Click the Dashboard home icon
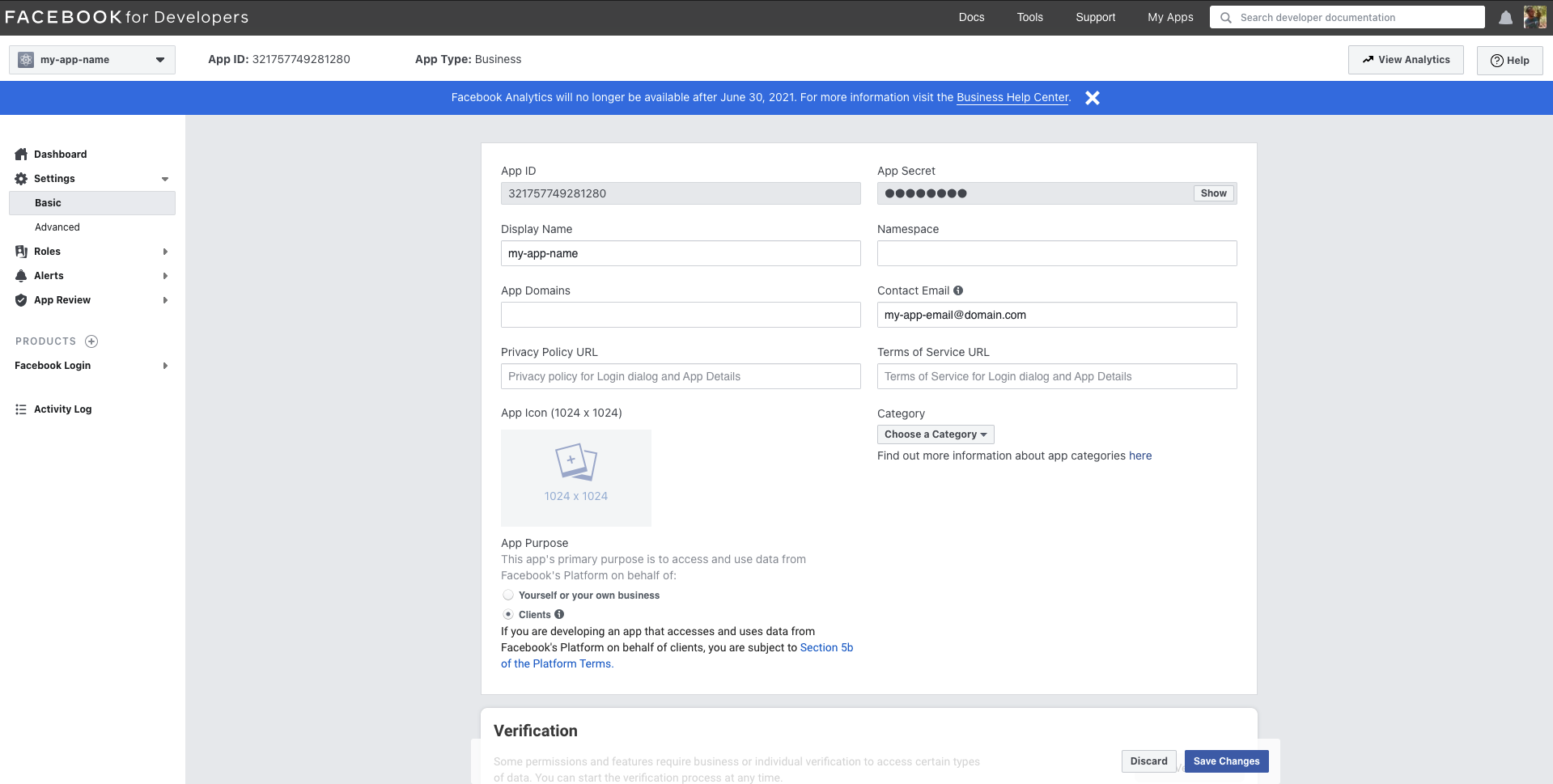The image size is (1553, 784). (21, 155)
